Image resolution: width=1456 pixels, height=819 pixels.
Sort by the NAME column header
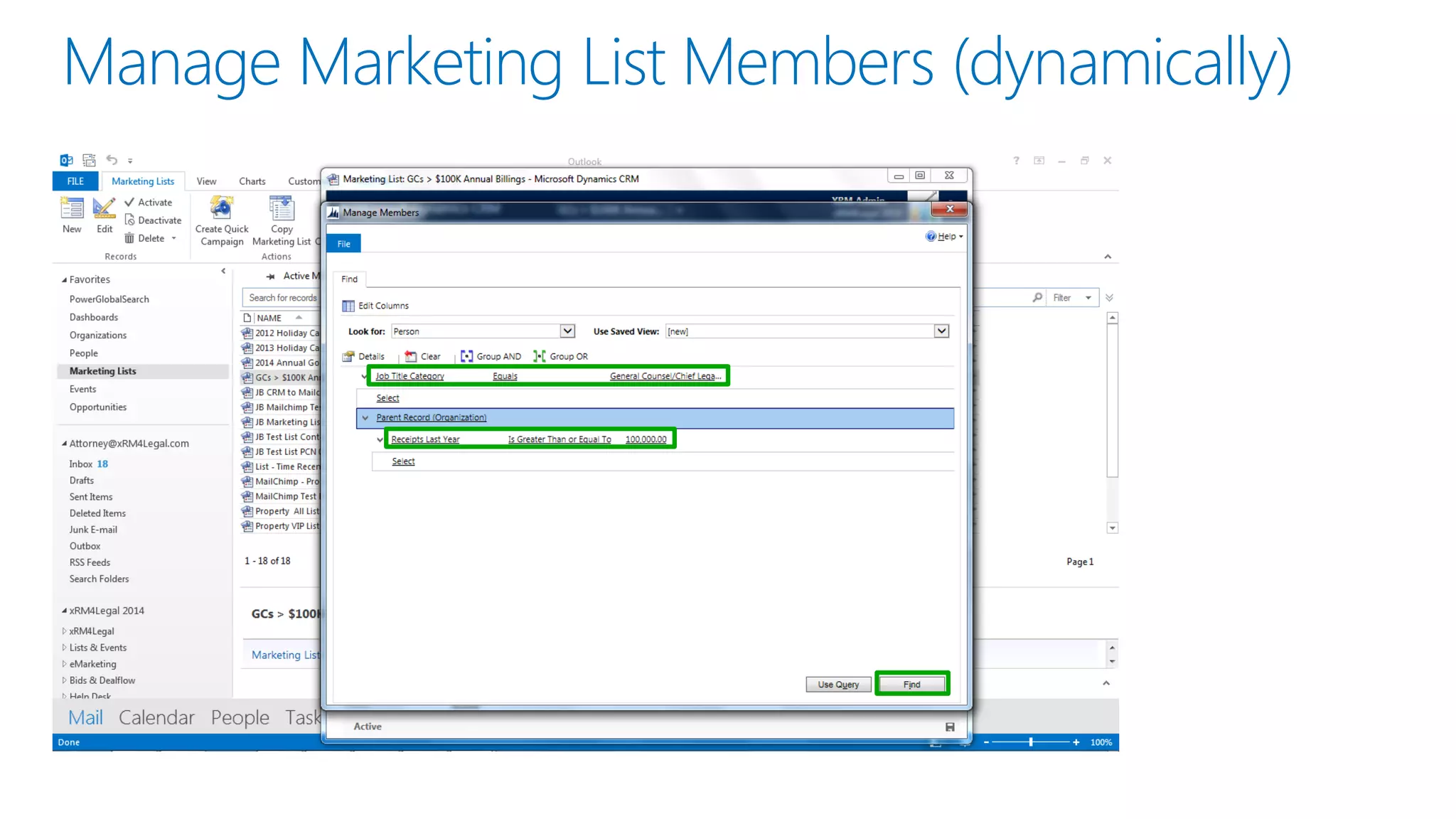click(x=269, y=318)
